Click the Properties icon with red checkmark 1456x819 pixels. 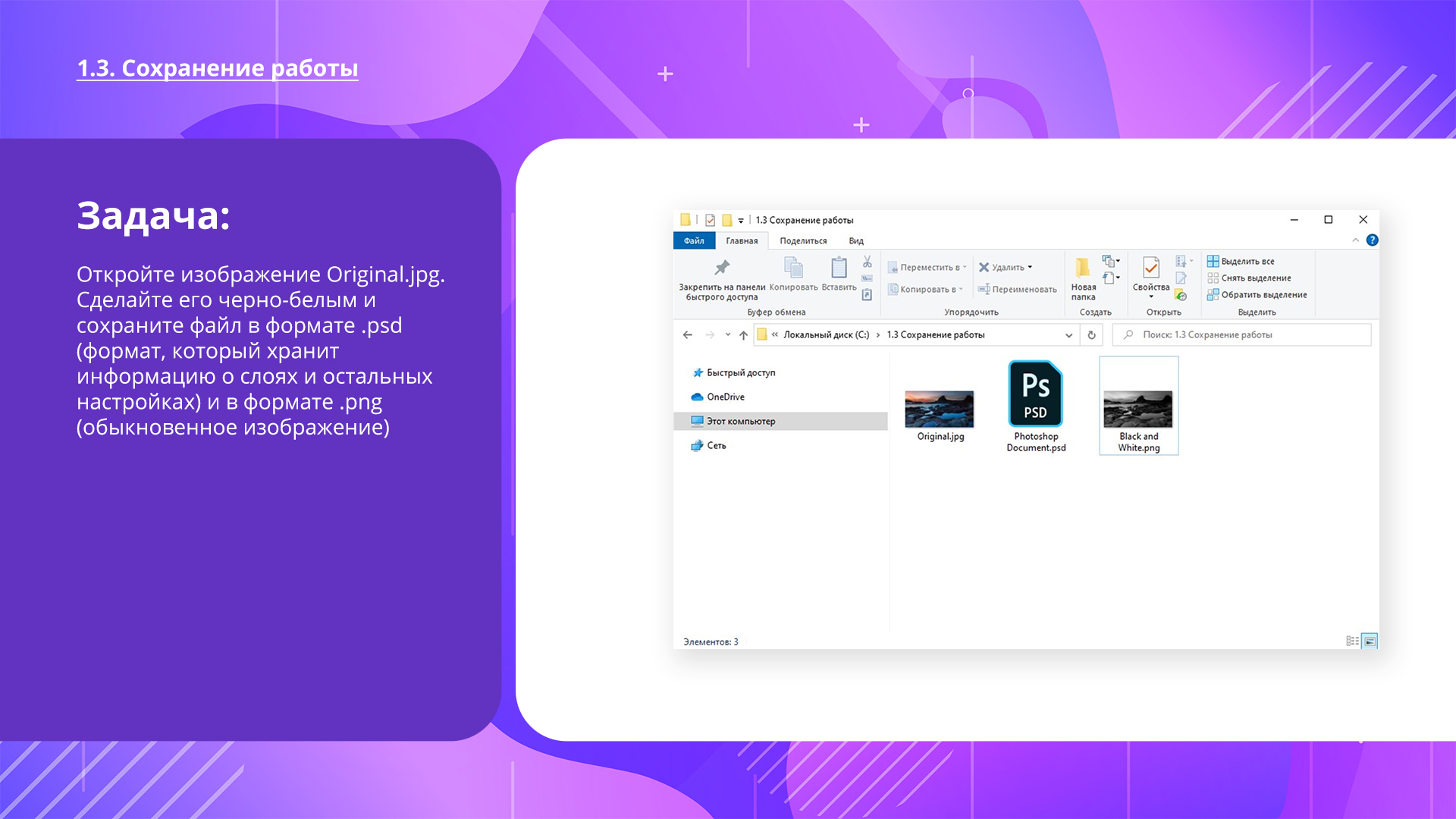pyautogui.click(x=1150, y=268)
